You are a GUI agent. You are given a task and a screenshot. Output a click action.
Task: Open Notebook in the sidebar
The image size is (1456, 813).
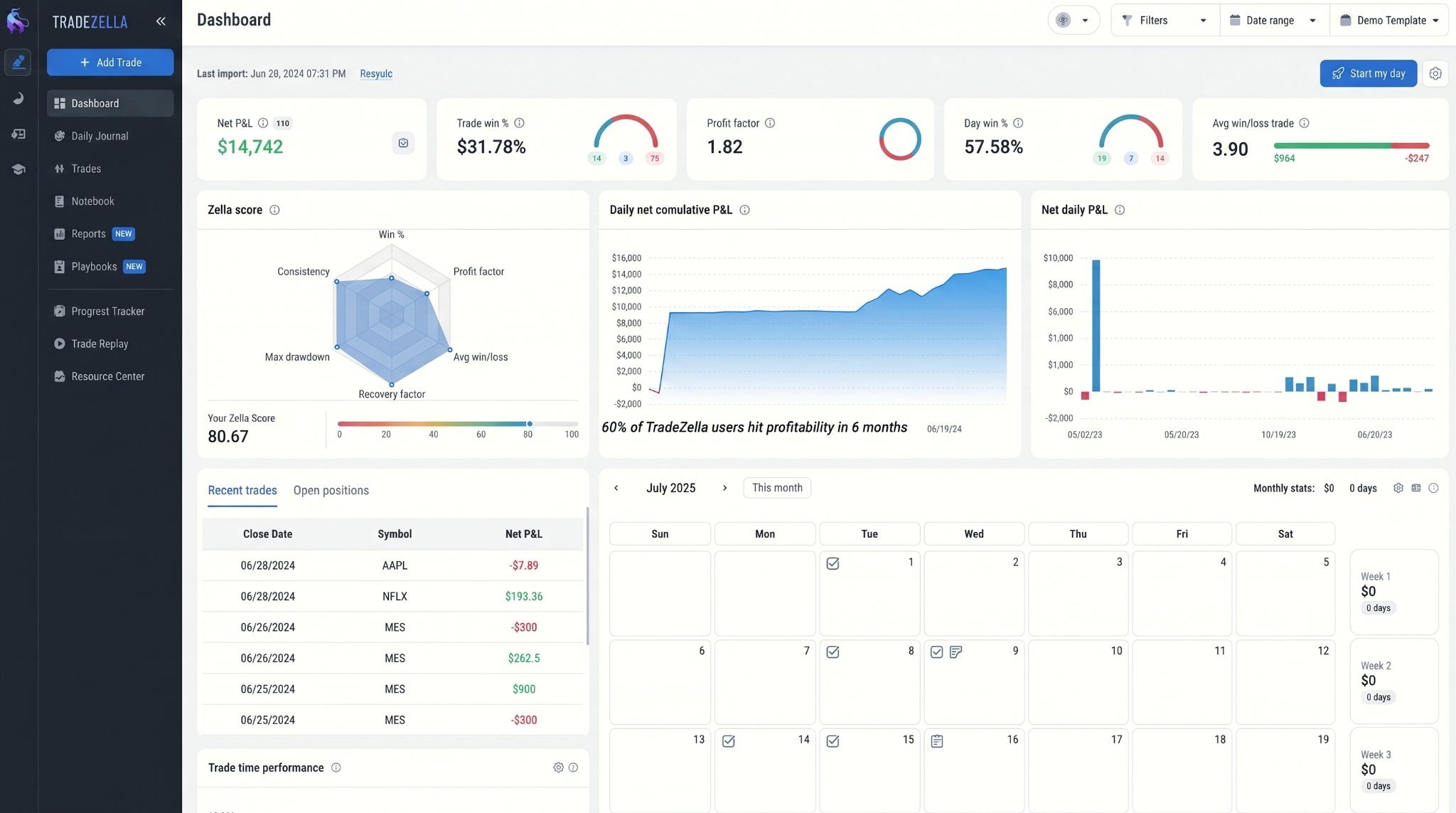(x=110, y=201)
